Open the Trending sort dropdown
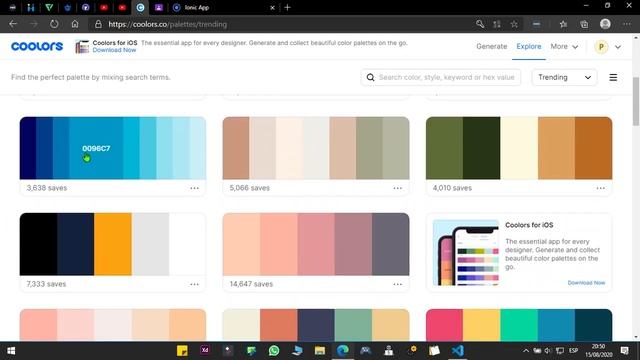 [x=564, y=77]
